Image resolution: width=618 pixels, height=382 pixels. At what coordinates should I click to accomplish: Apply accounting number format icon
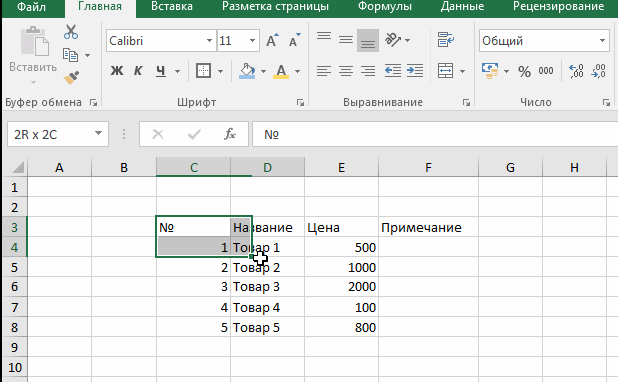click(x=490, y=71)
